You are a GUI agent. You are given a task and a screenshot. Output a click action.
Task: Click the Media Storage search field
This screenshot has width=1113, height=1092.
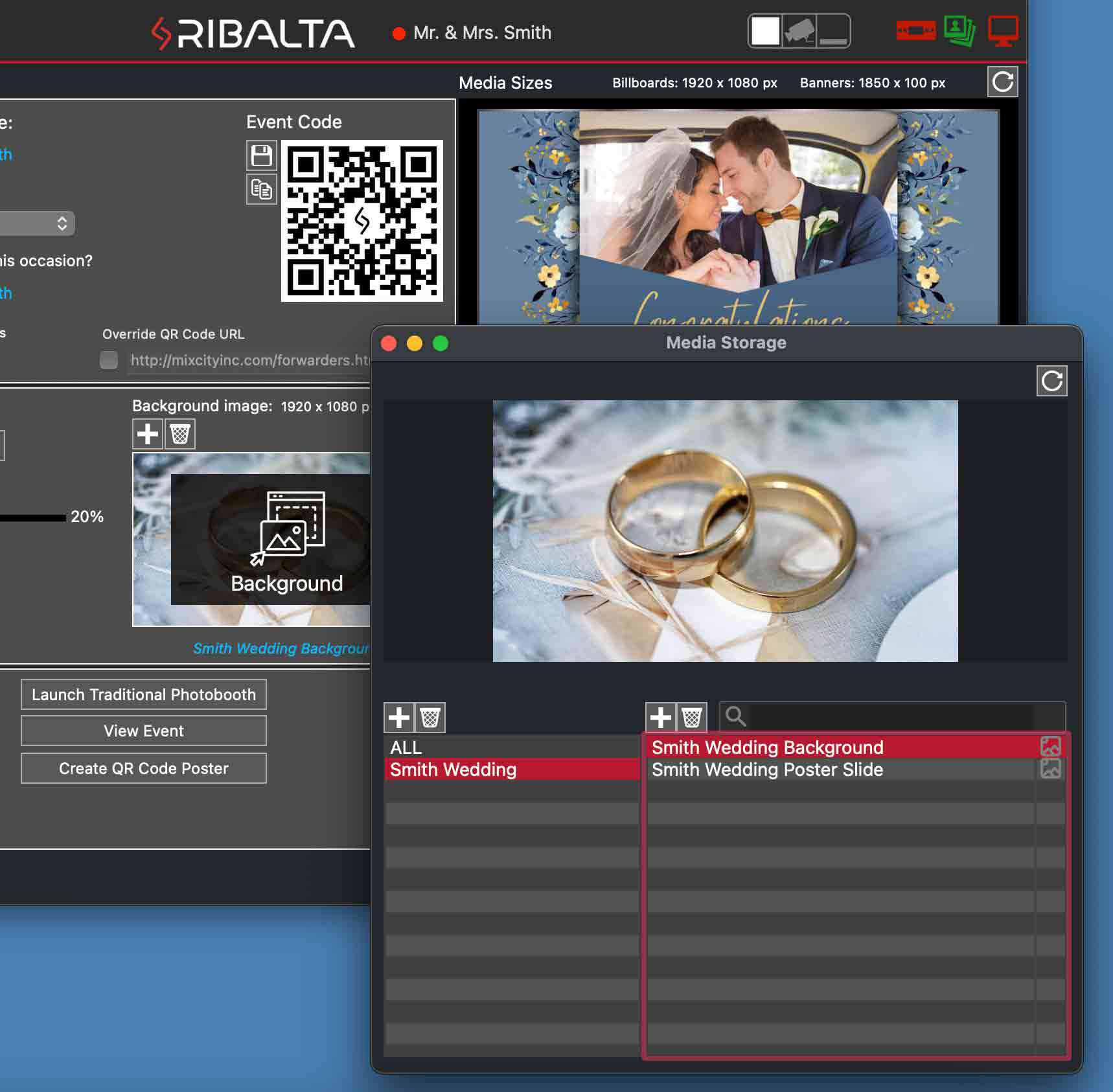click(891, 716)
